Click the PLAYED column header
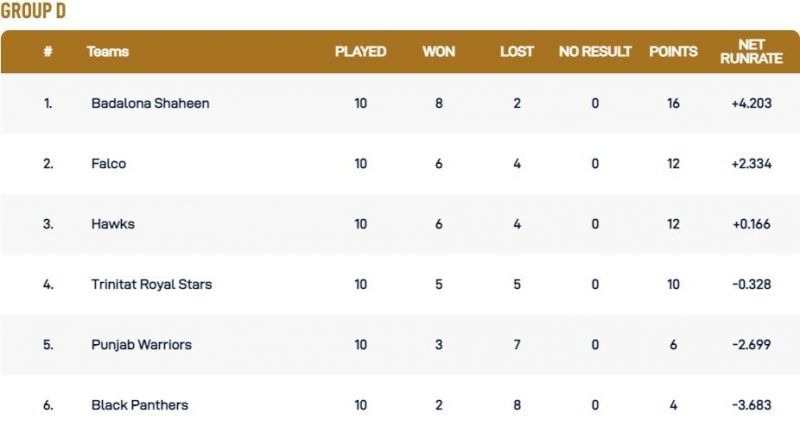800x432 pixels. (360, 52)
